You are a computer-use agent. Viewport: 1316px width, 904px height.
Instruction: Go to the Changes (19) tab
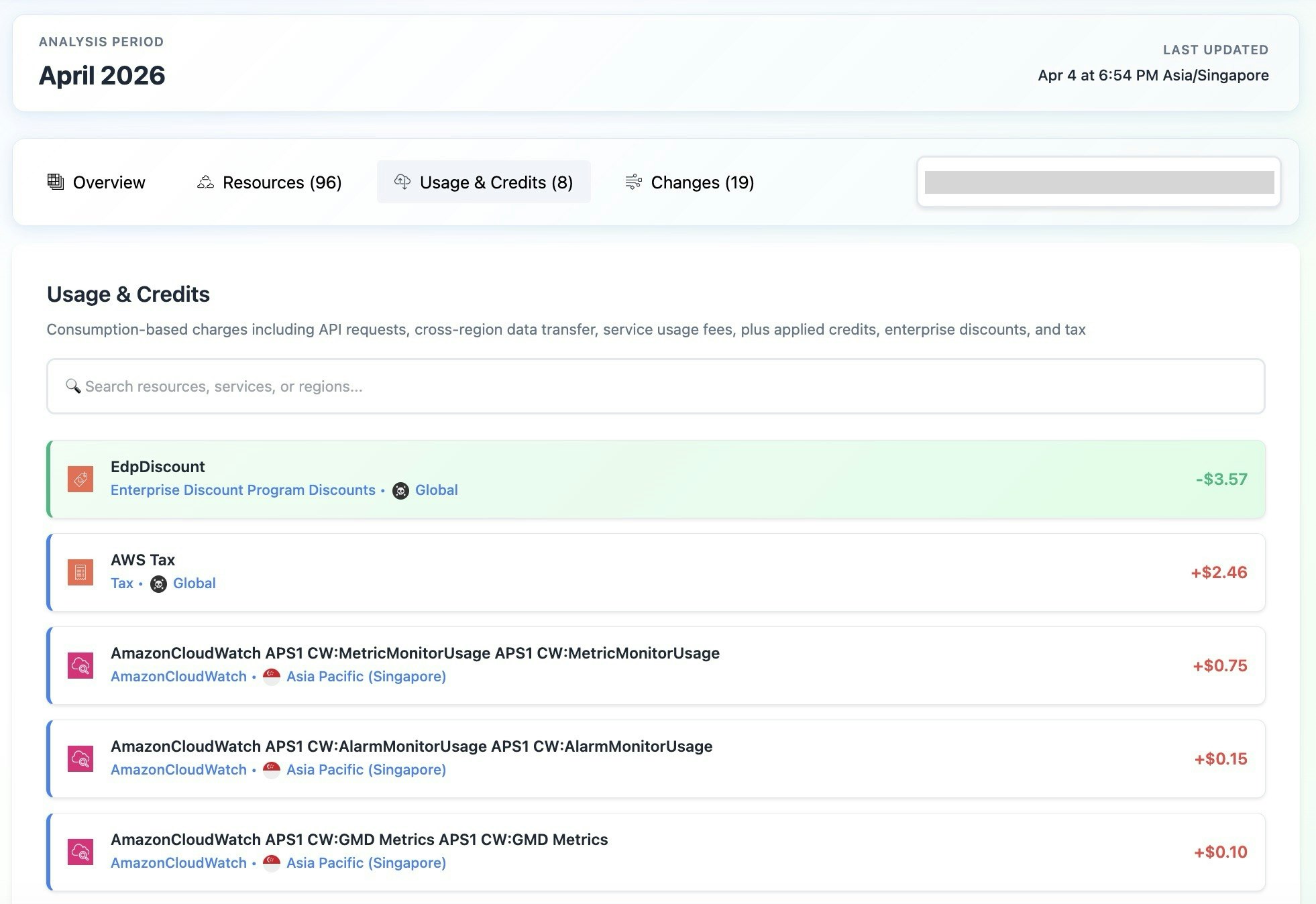690,182
